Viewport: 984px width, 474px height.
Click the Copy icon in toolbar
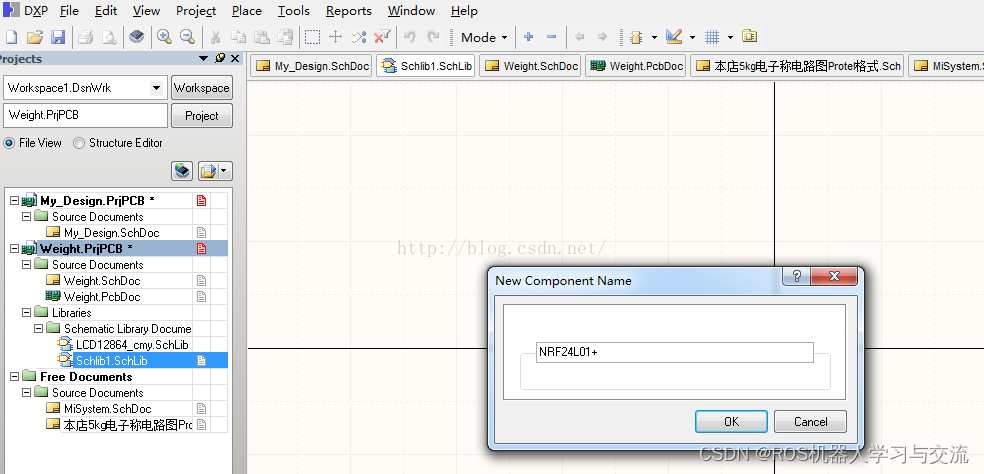point(238,37)
